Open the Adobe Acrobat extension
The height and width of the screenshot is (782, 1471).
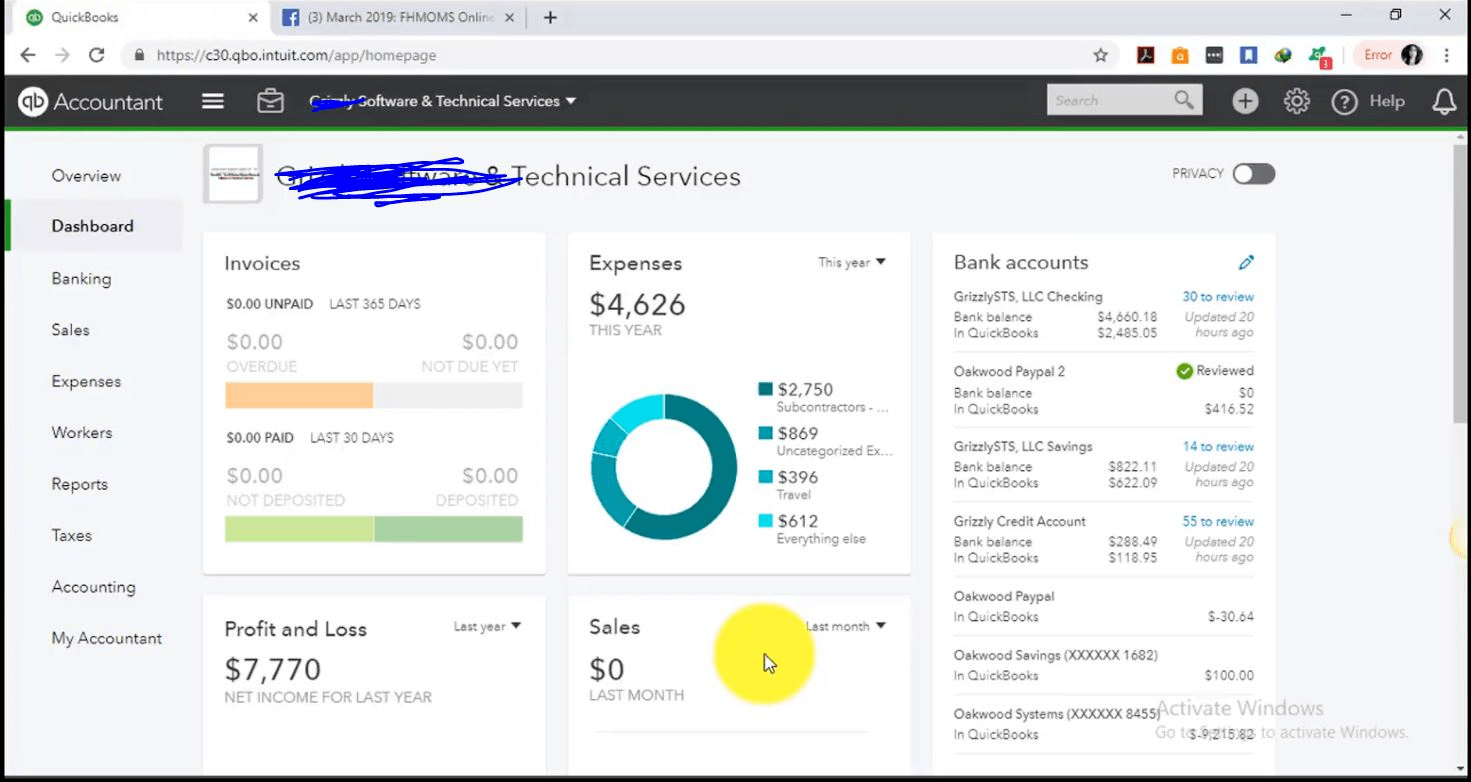point(1146,55)
